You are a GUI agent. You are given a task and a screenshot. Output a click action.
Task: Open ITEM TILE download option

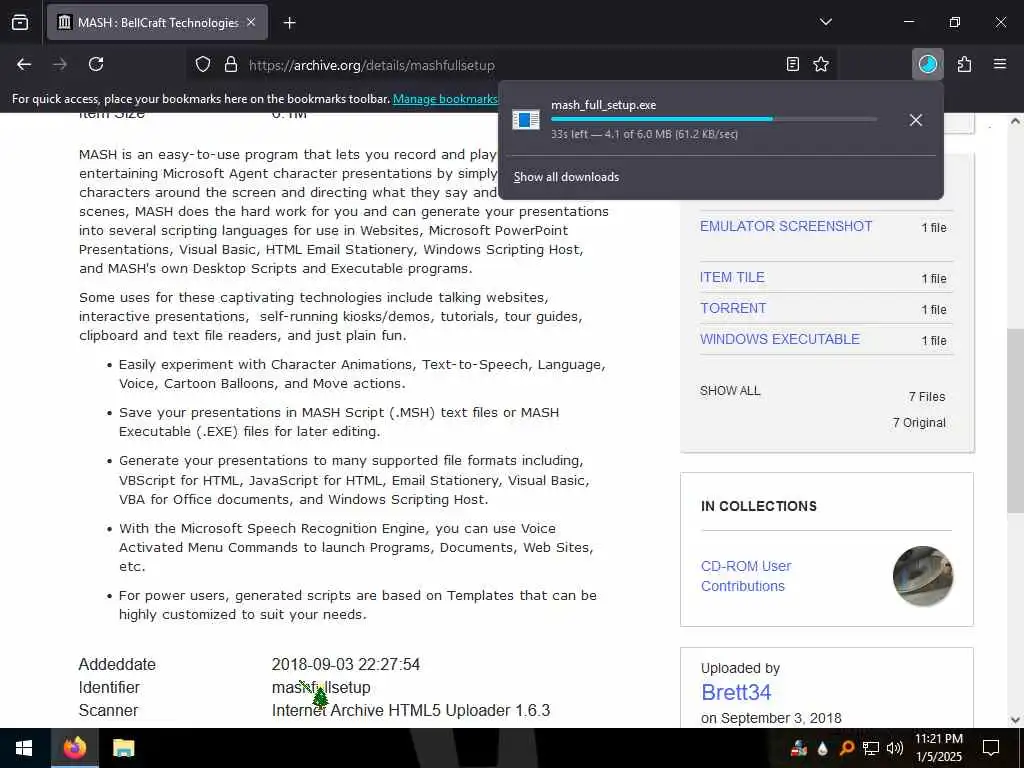[732, 278]
